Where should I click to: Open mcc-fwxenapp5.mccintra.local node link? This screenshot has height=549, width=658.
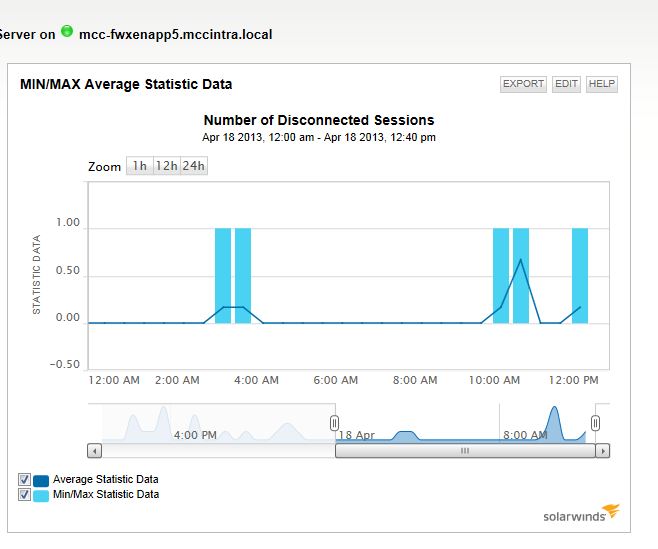[175, 34]
